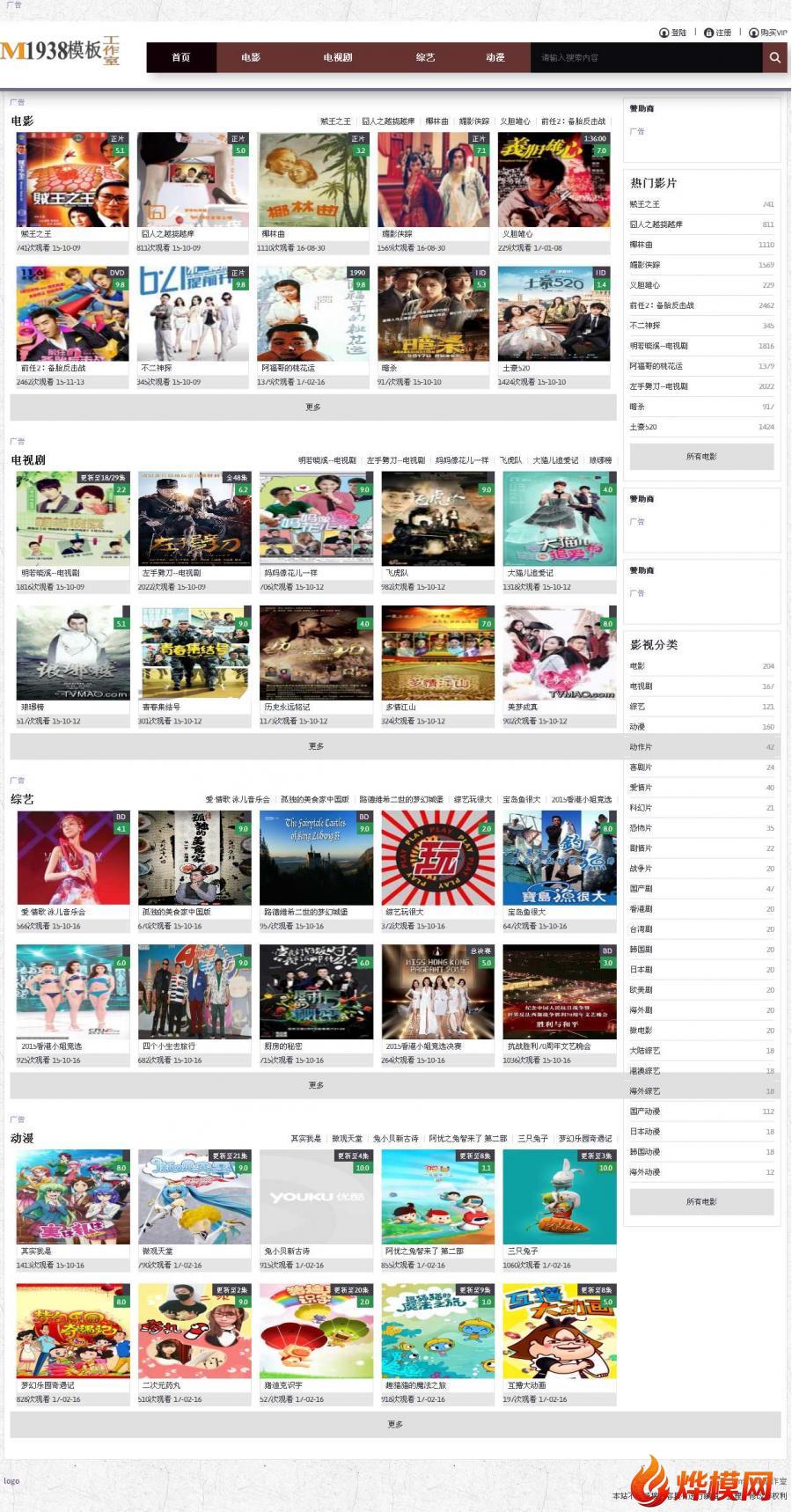Image resolution: width=792 pixels, height=1512 pixels.
Task: Click the 登陆 link at top
Action: tap(678, 33)
